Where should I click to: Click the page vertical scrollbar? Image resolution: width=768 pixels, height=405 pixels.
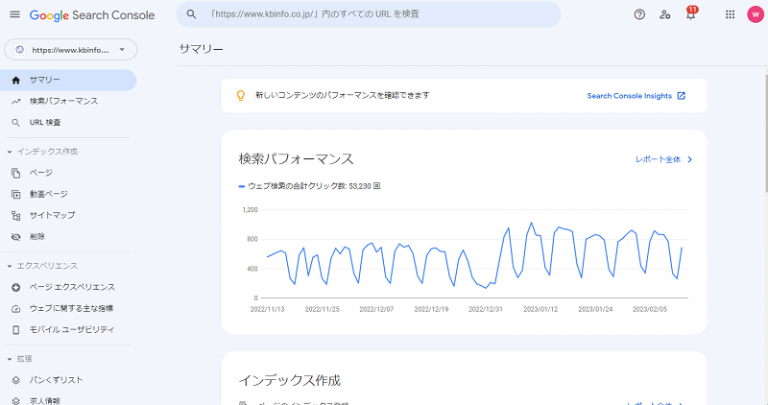click(x=766, y=135)
